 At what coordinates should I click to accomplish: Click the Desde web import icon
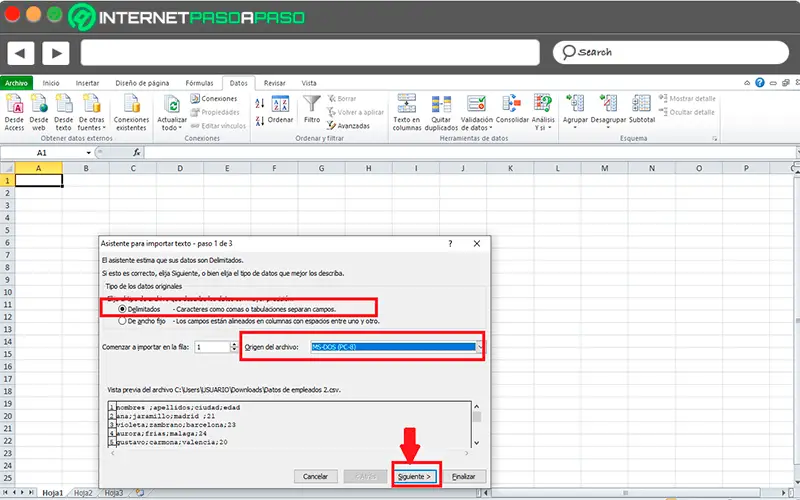pos(39,112)
